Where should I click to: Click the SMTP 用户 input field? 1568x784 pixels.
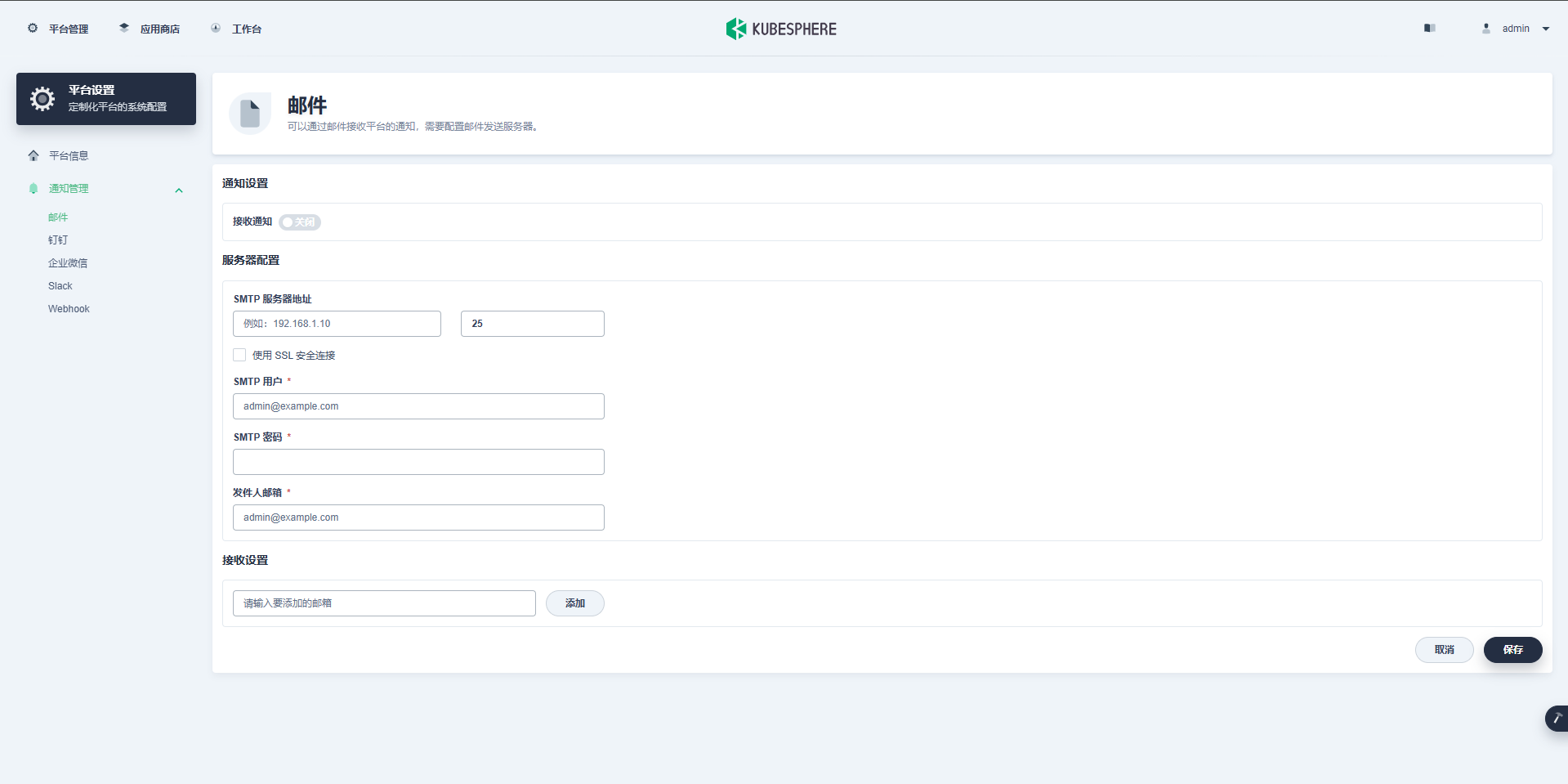click(418, 406)
